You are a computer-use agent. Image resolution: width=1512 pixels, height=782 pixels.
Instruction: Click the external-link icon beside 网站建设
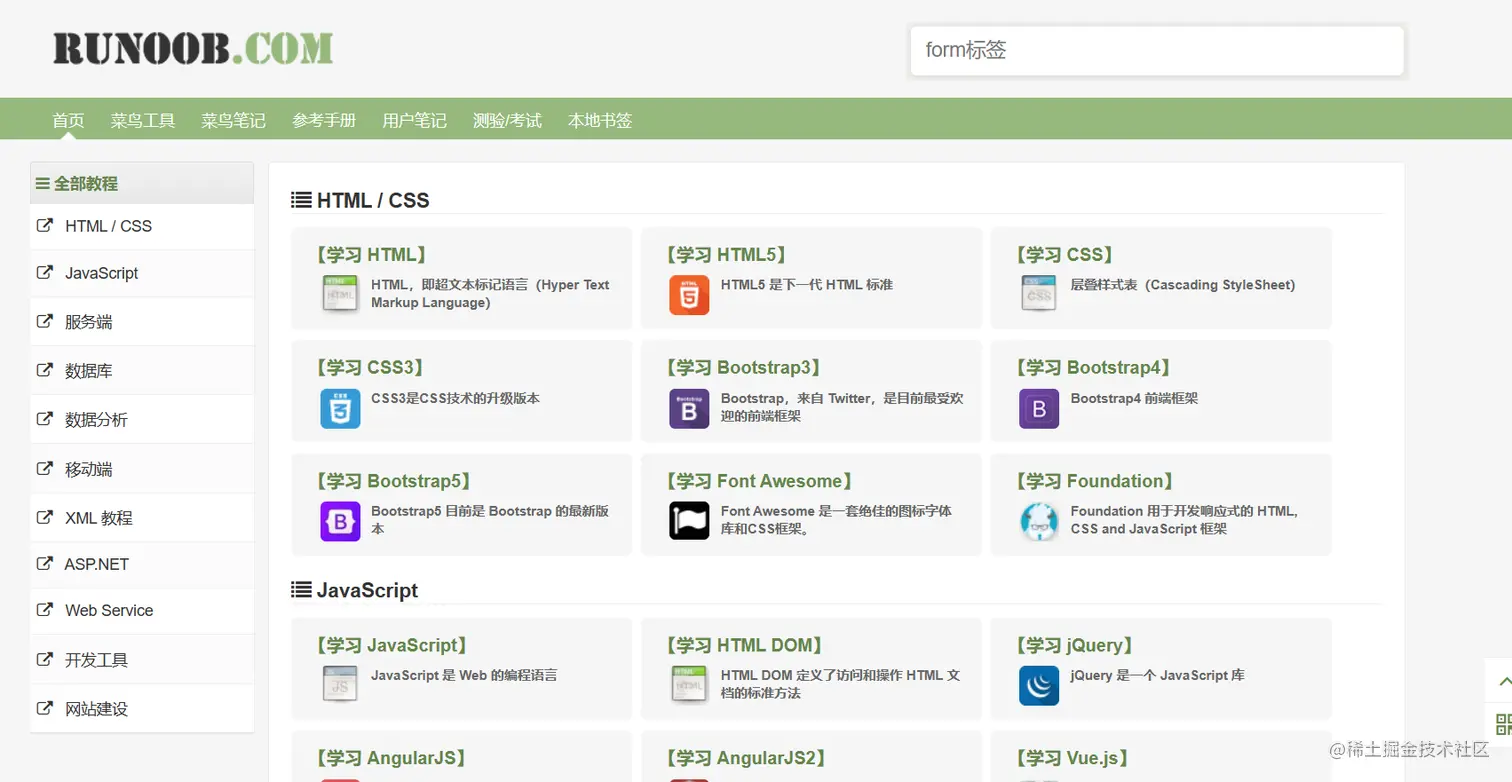point(45,708)
